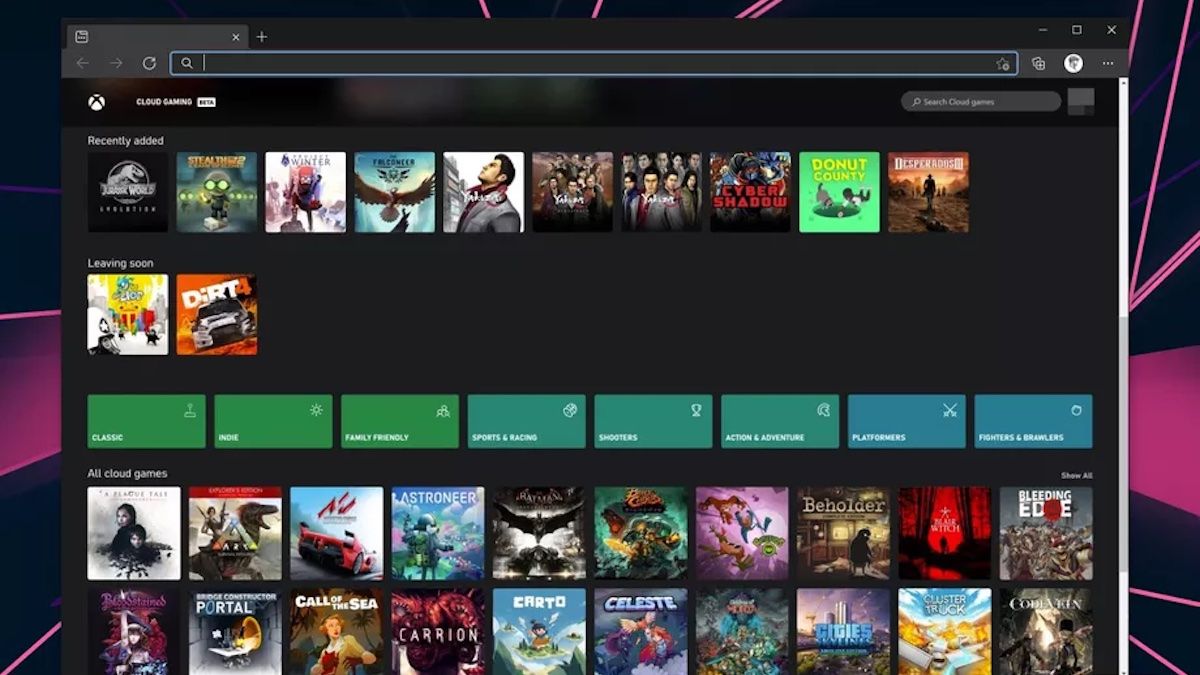
Task: Open the ARK Explorer's Edition tile
Action: click(235, 533)
